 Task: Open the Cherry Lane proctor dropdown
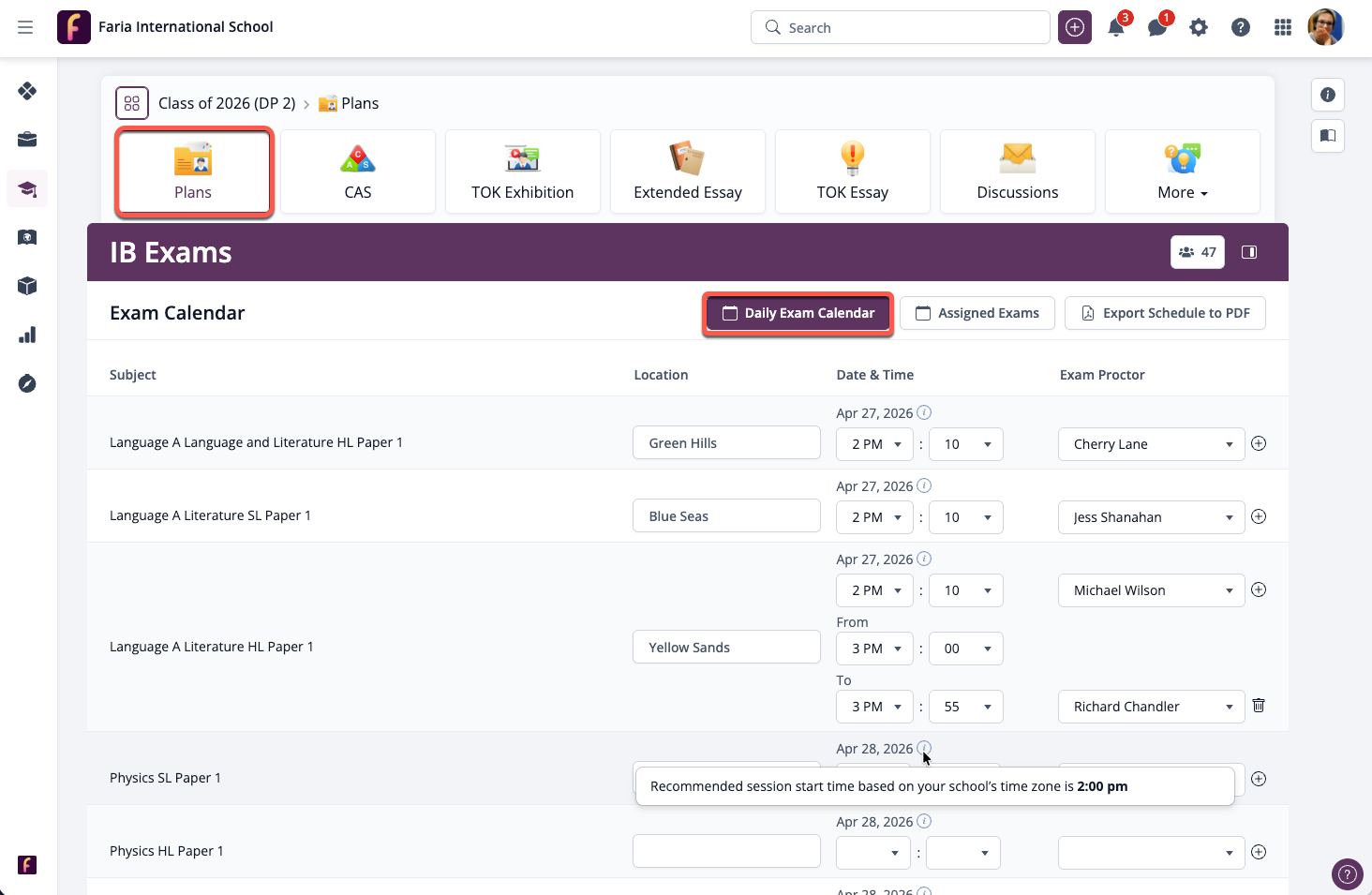pos(1151,443)
